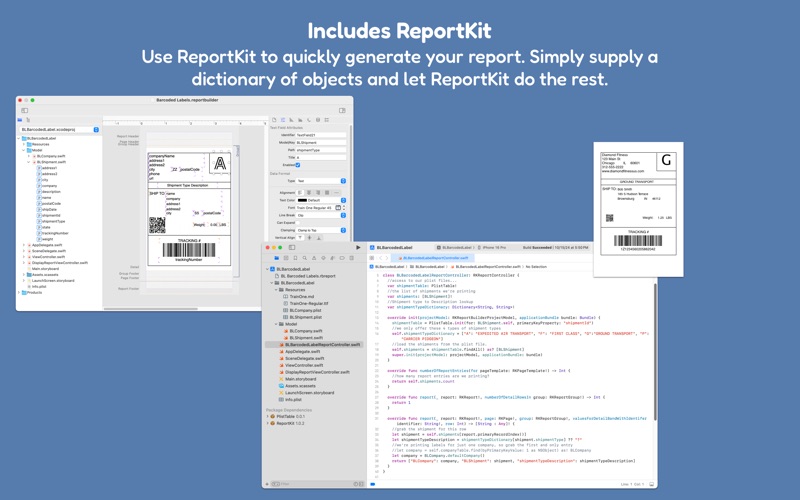Collapse Model folder in report builder tree
The height and width of the screenshot is (500, 800).
click(23, 151)
